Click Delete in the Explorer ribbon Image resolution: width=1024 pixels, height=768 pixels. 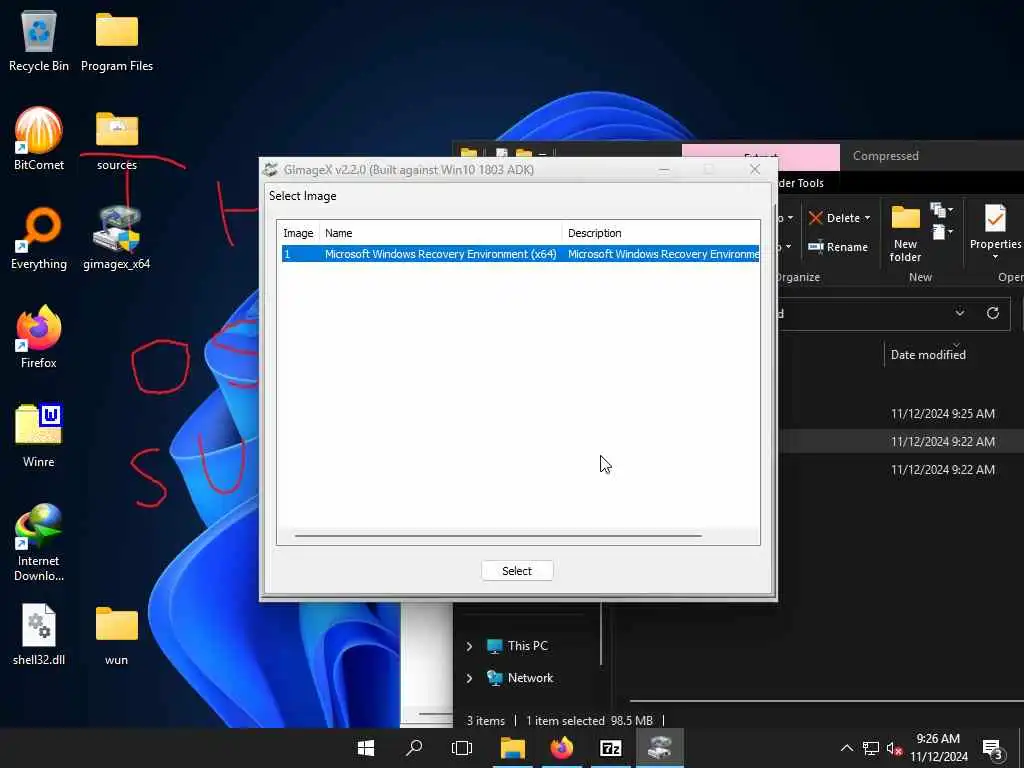tap(833, 218)
